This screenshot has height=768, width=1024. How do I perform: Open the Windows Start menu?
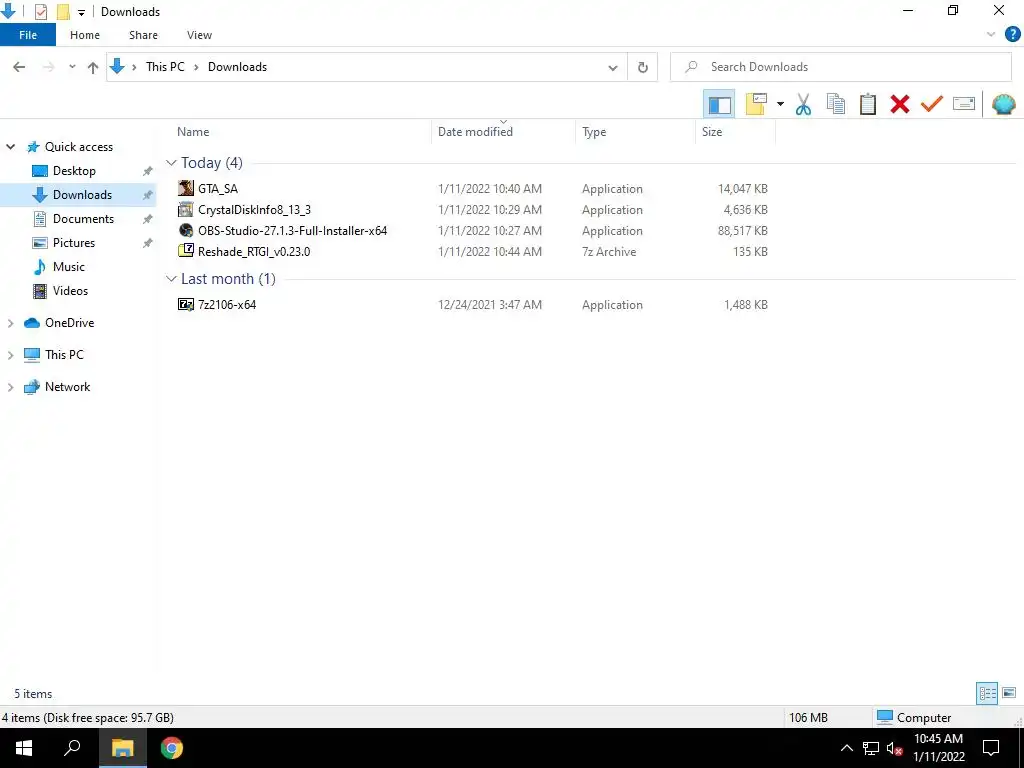tap(24, 748)
